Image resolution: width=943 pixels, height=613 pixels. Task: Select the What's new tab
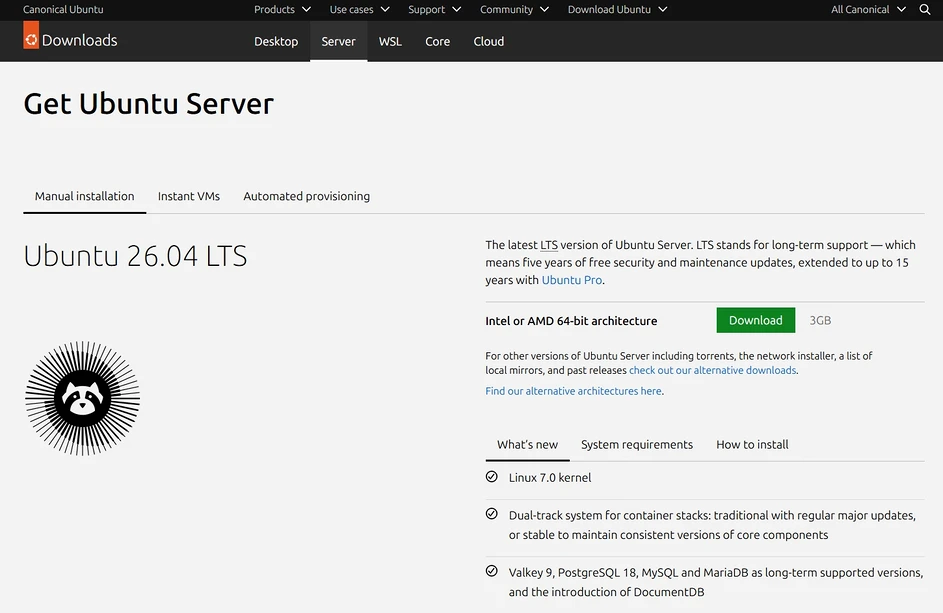(x=527, y=445)
